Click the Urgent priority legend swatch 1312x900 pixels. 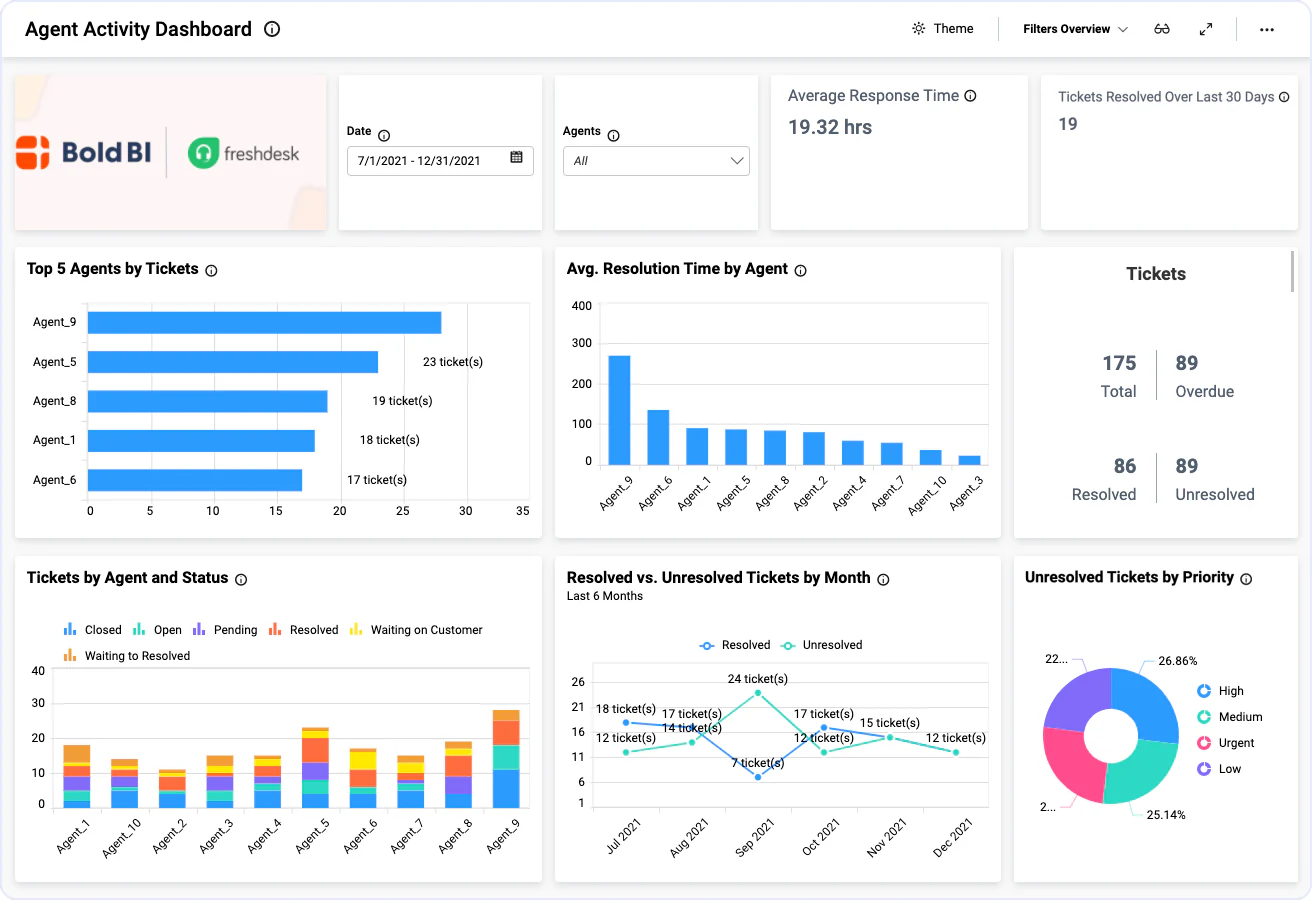coord(1204,743)
